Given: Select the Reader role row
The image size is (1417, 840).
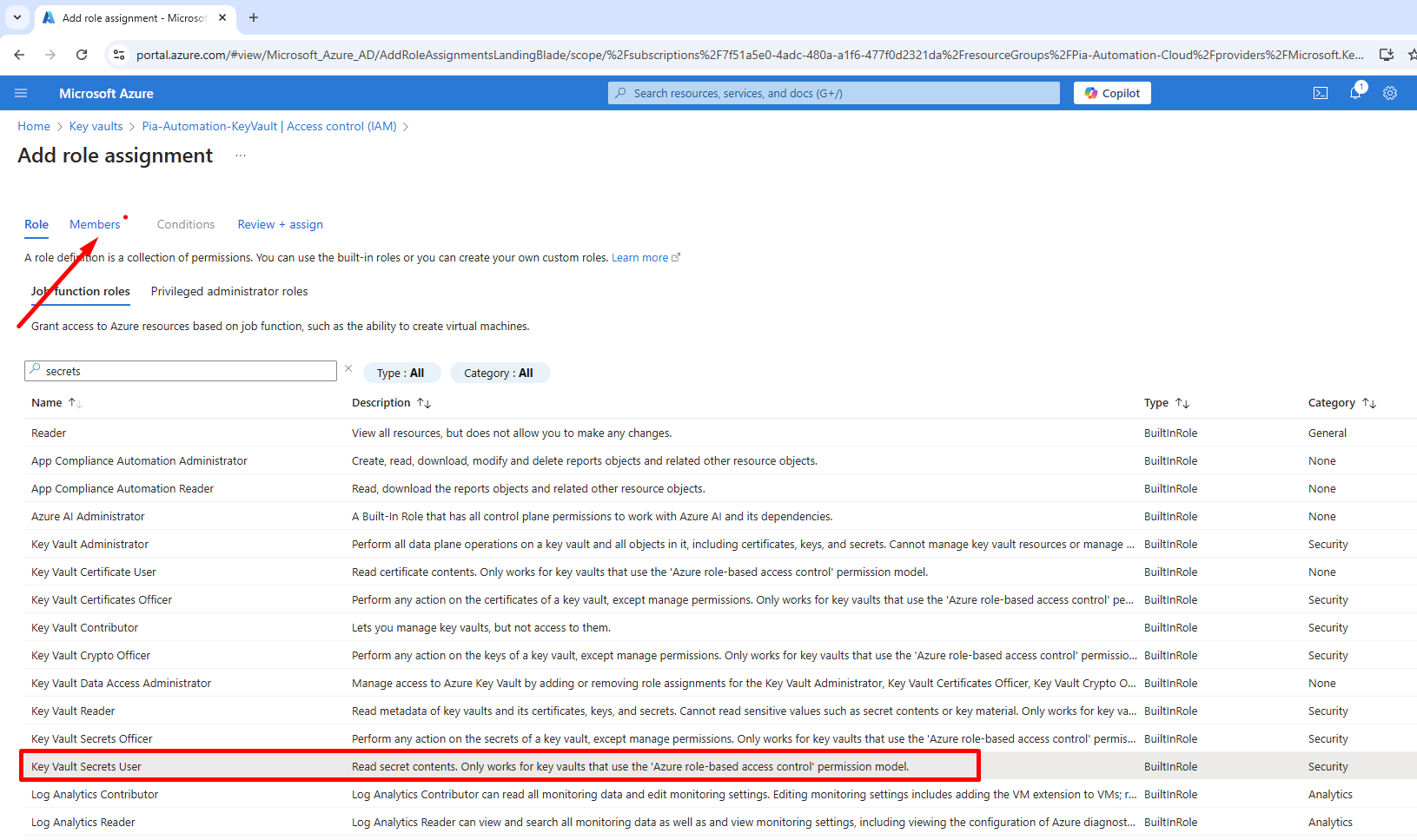Looking at the screenshot, I should (720, 433).
